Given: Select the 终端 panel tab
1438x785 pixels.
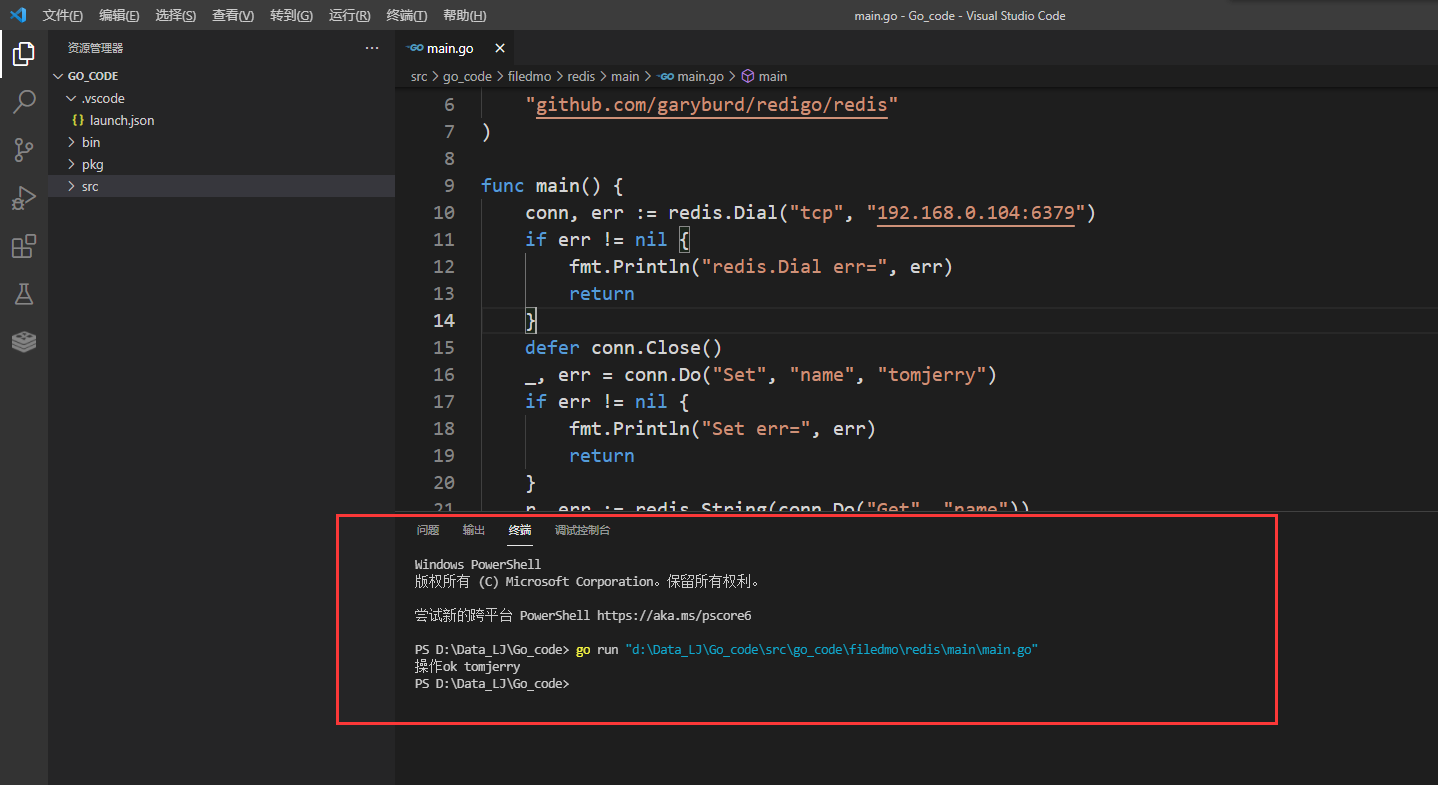Looking at the screenshot, I should point(520,530).
